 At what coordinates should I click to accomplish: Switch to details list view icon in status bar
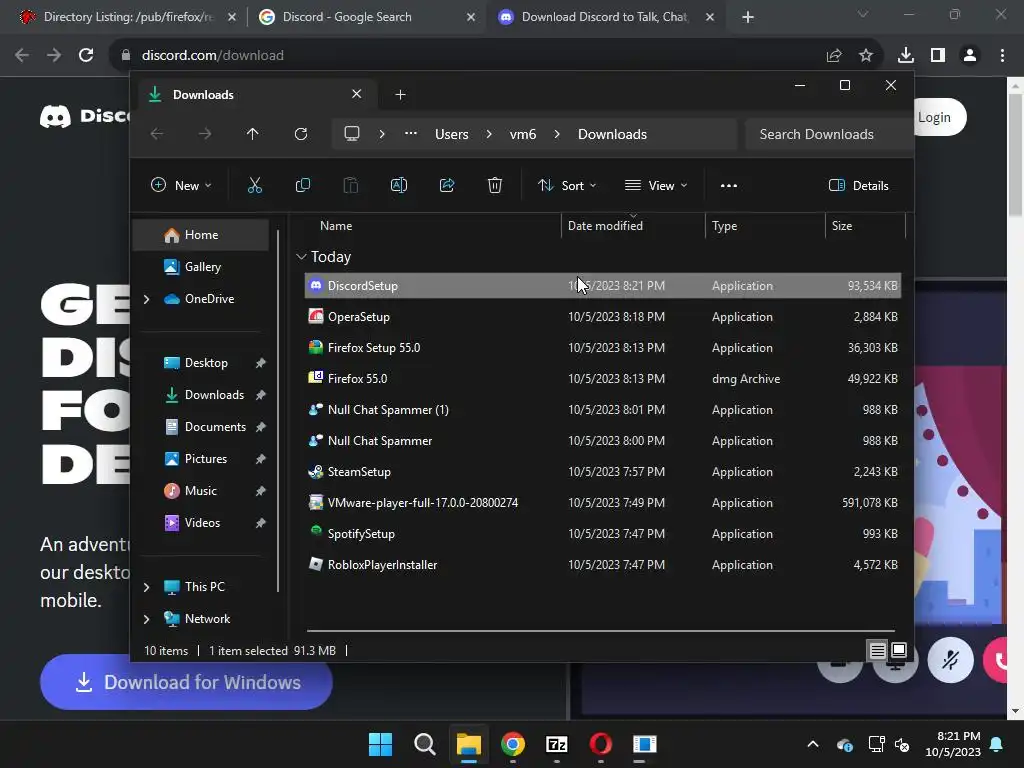[x=878, y=650]
